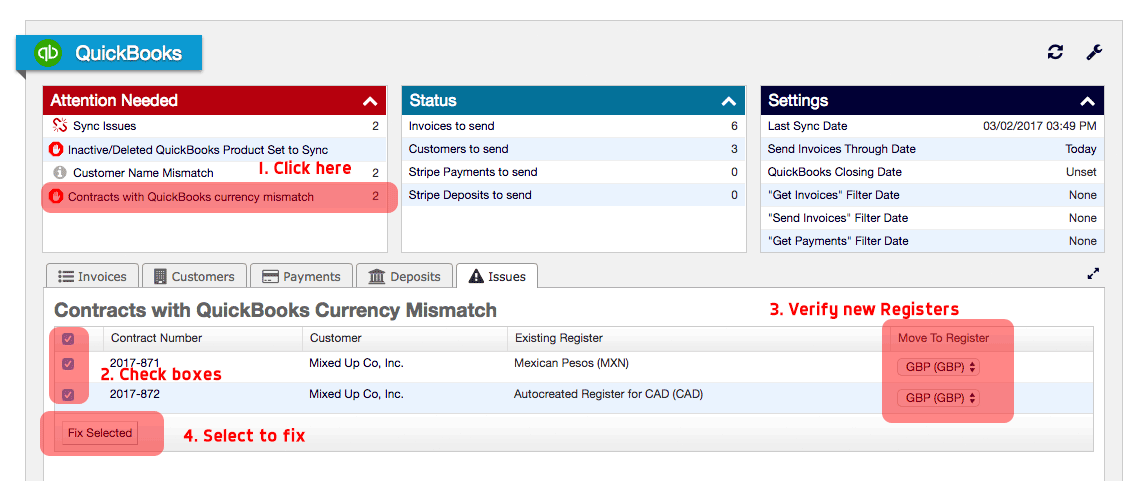The height and width of the screenshot is (481, 1141).
Task: Toggle the select-all checkbox in table header
Action: (x=68, y=338)
